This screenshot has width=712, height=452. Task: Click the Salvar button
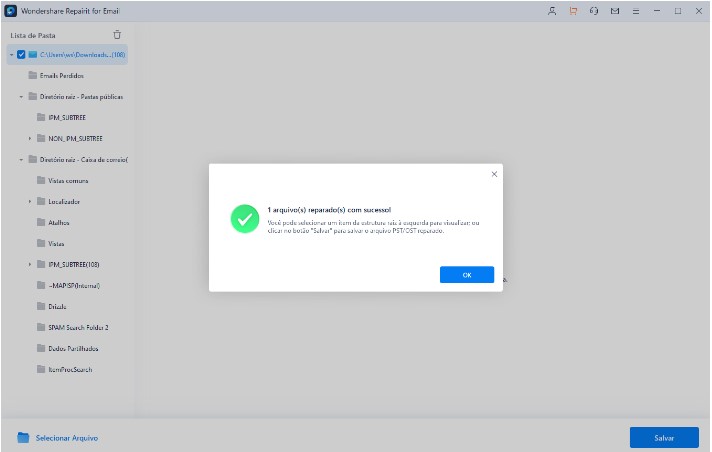(663, 438)
